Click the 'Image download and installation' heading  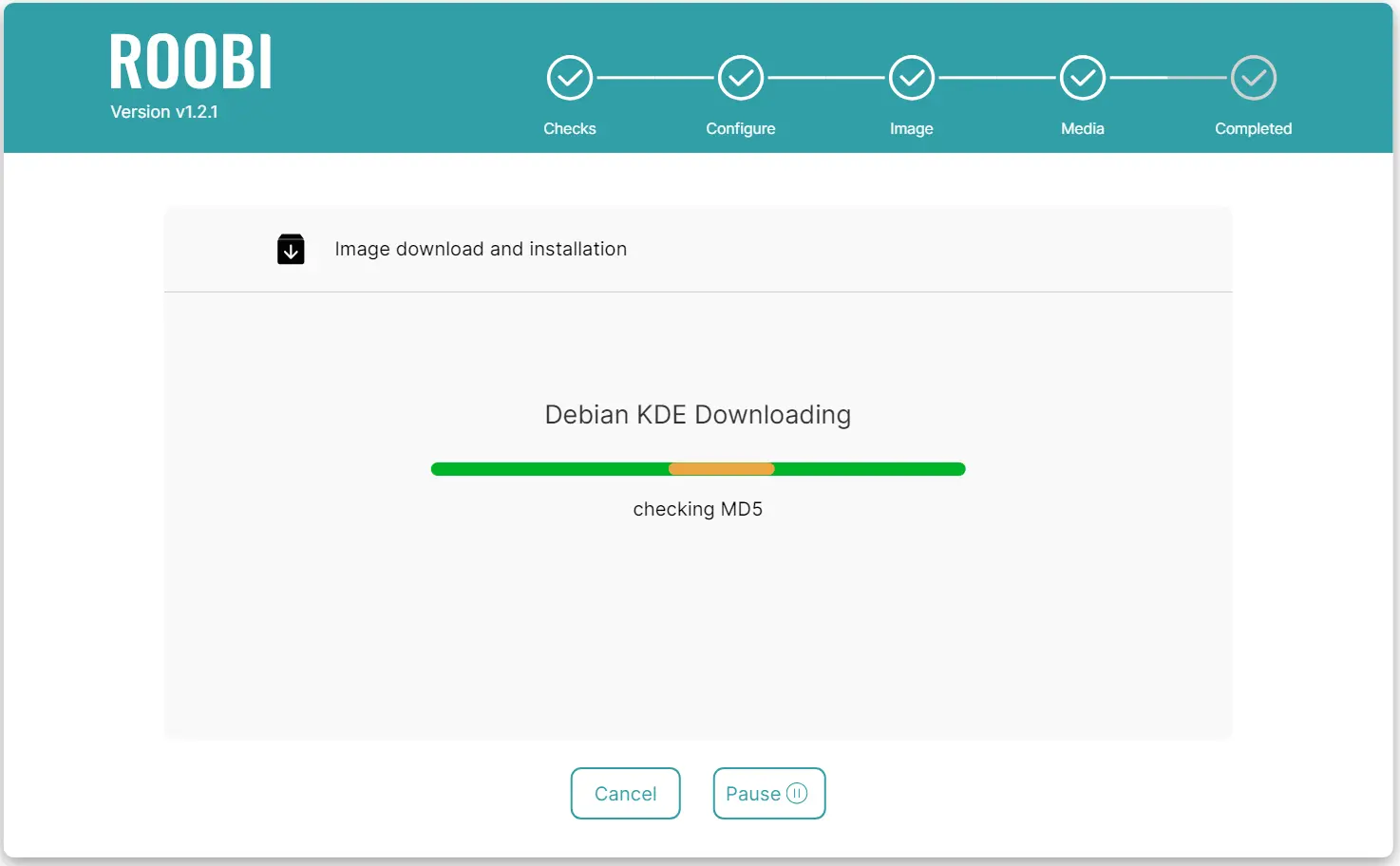click(481, 249)
